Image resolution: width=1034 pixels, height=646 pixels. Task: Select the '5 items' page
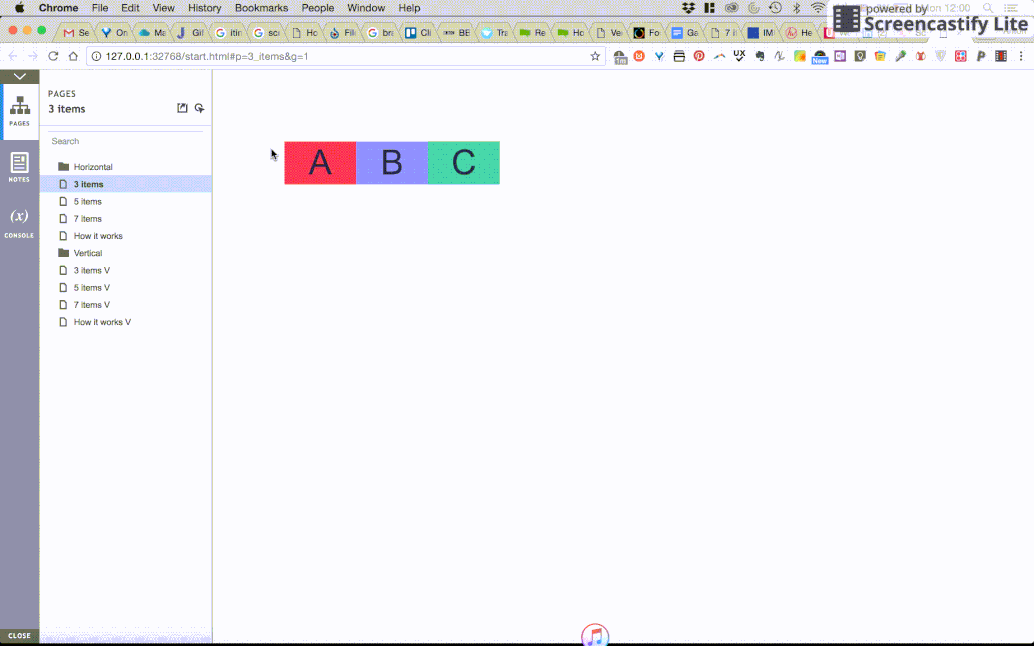pyautogui.click(x=87, y=201)
